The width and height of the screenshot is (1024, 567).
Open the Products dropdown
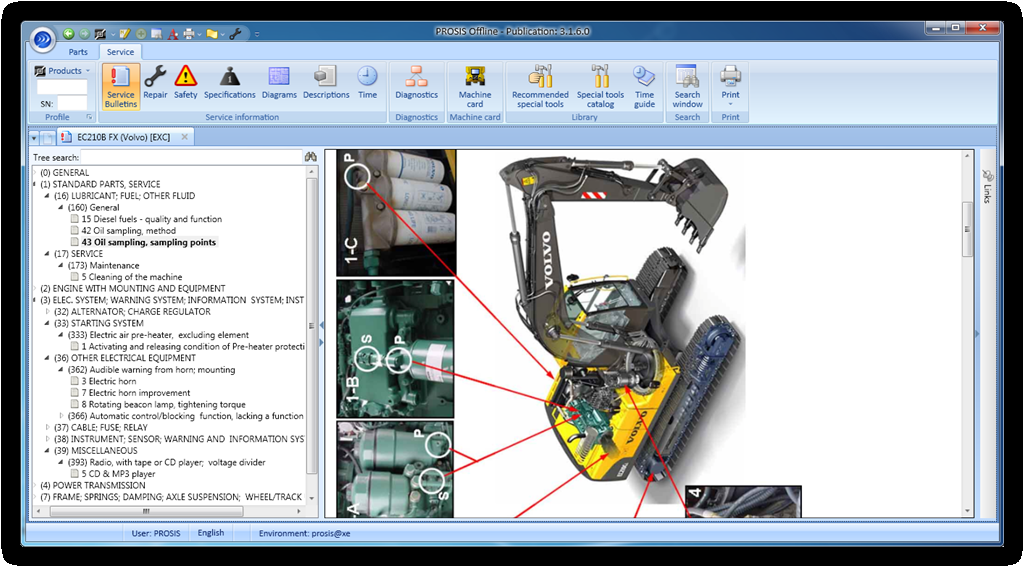(x=62, y=71)
